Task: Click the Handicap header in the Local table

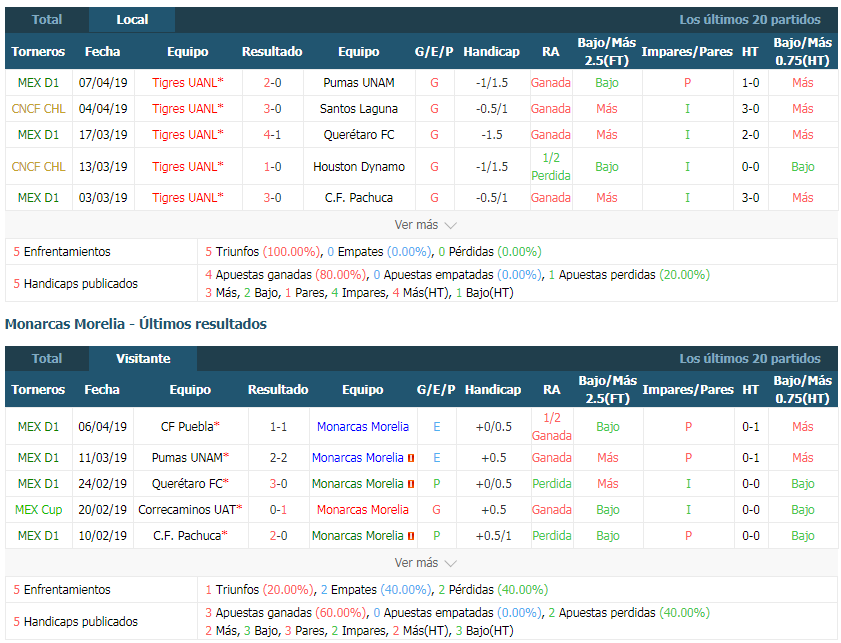Action: point(491,51)
